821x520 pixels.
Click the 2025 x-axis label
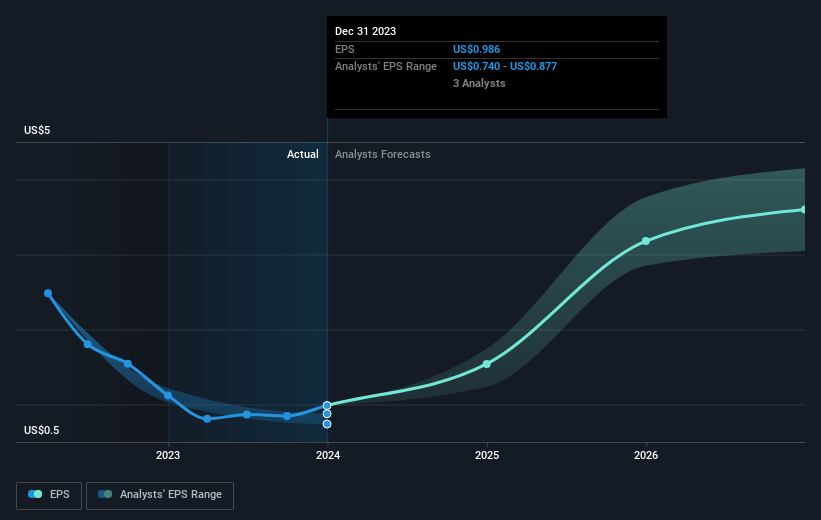tap(487, 455)
